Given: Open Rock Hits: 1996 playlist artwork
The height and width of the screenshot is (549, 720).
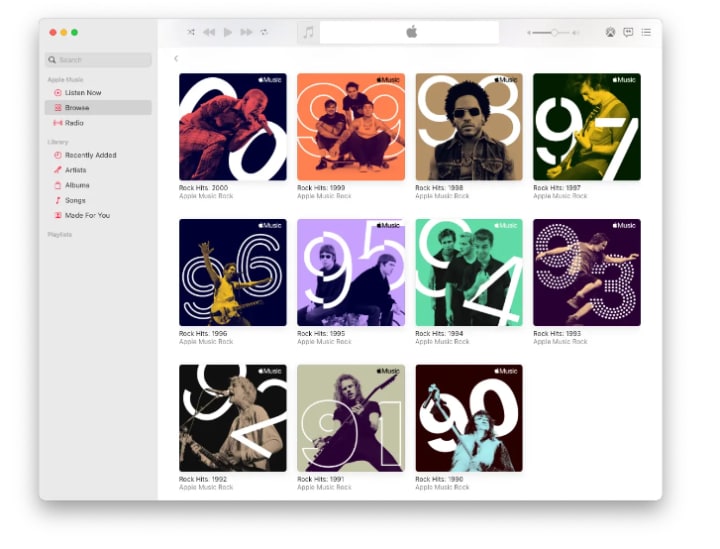Looking at the screenshot, I should [x=233, y=272].
